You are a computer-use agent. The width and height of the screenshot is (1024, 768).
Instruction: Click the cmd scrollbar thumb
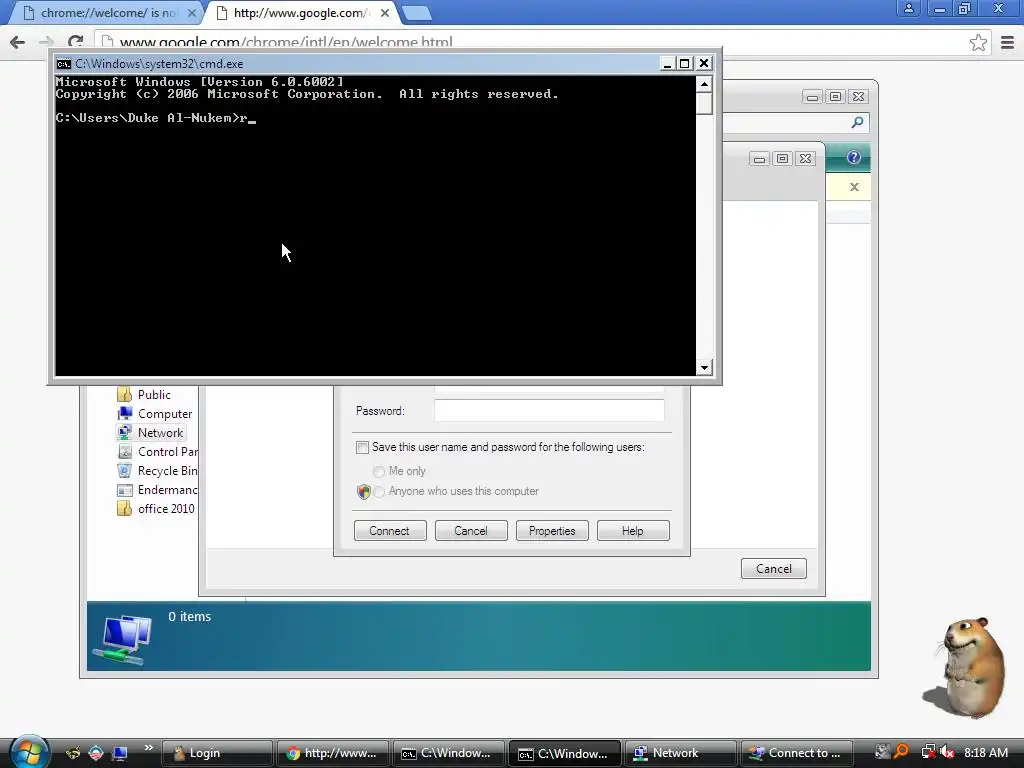pyautogui.click(x=704, y=104)
